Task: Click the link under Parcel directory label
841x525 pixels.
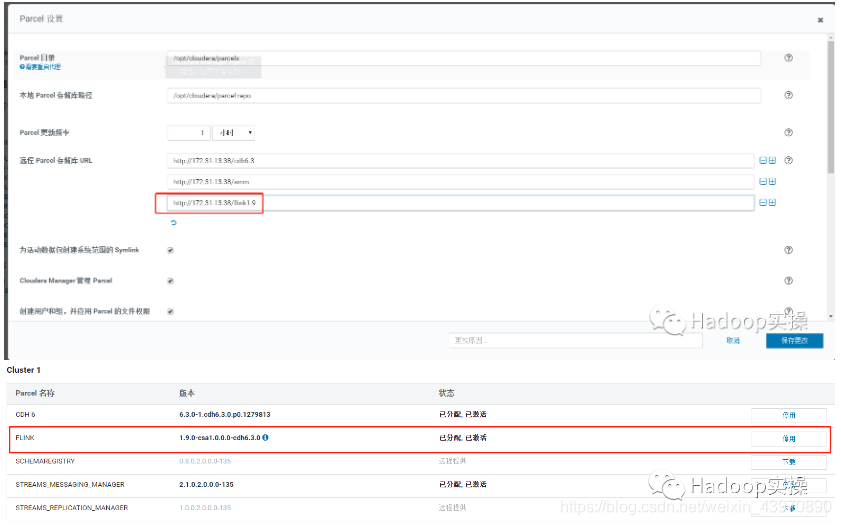Action: click(40, 67)
